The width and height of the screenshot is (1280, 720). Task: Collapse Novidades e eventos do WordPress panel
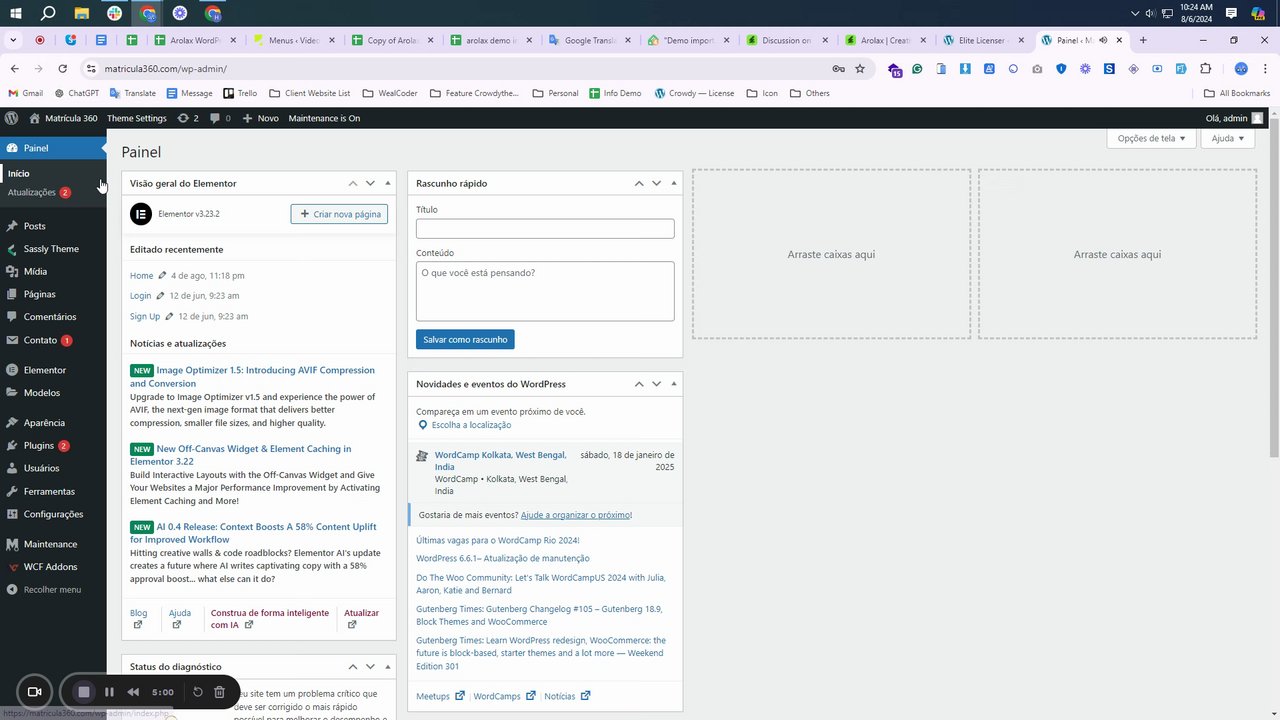coord(674,384)
